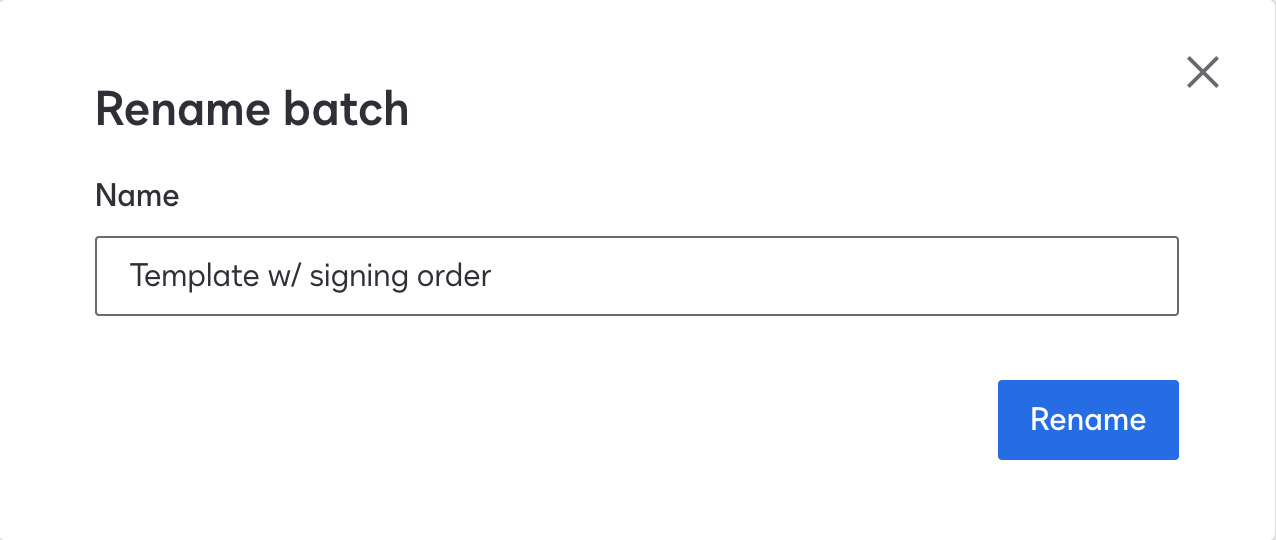Submit the dialog using the Rename button
The width and height of the screenshot is (1276, 540).
(1088, 420)
